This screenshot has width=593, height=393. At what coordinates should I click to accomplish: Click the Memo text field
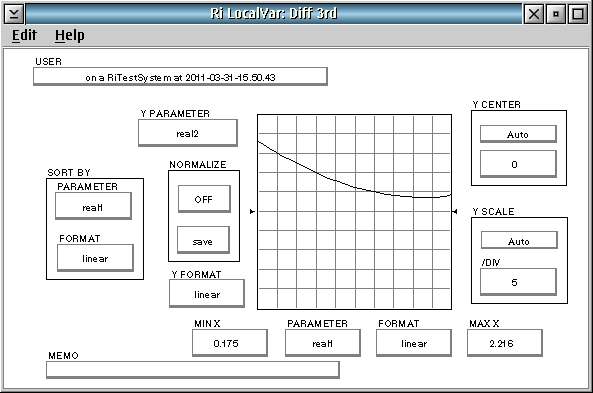(193, 370)
